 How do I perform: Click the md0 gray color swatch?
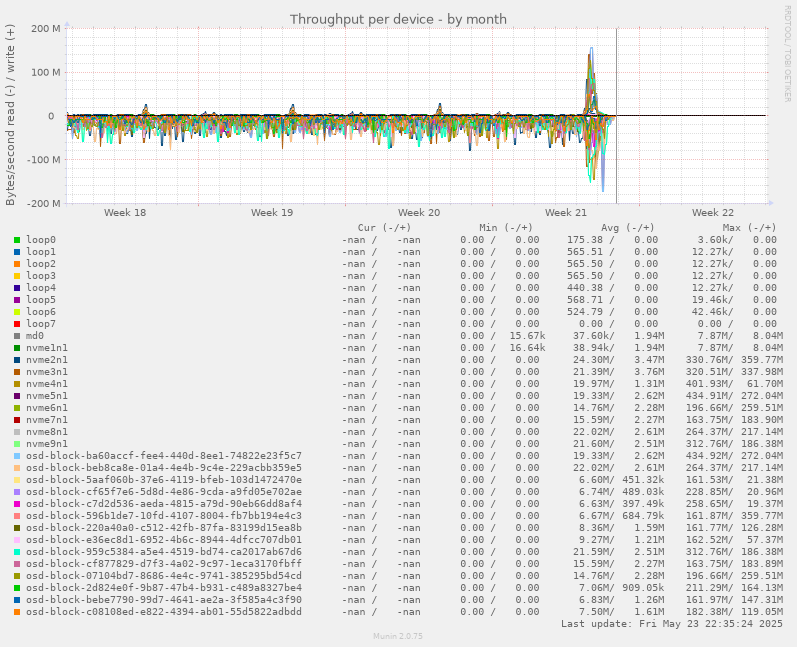coord(17,336)
